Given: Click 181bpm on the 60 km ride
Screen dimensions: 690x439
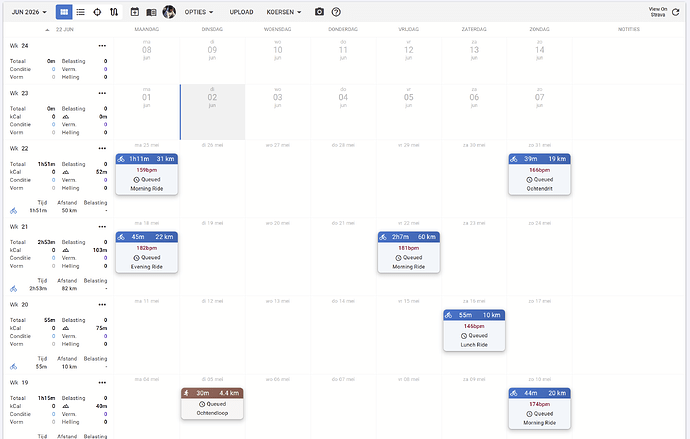Looking at the screenshot, I should (x=408, y=248).
